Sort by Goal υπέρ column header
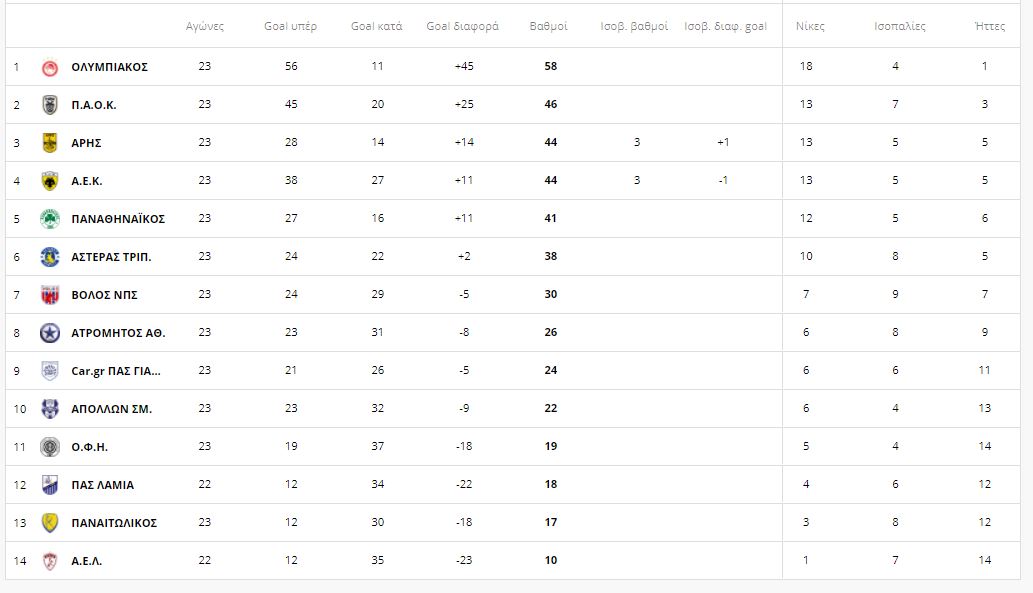1033x593 pixels. pos(290,26)
